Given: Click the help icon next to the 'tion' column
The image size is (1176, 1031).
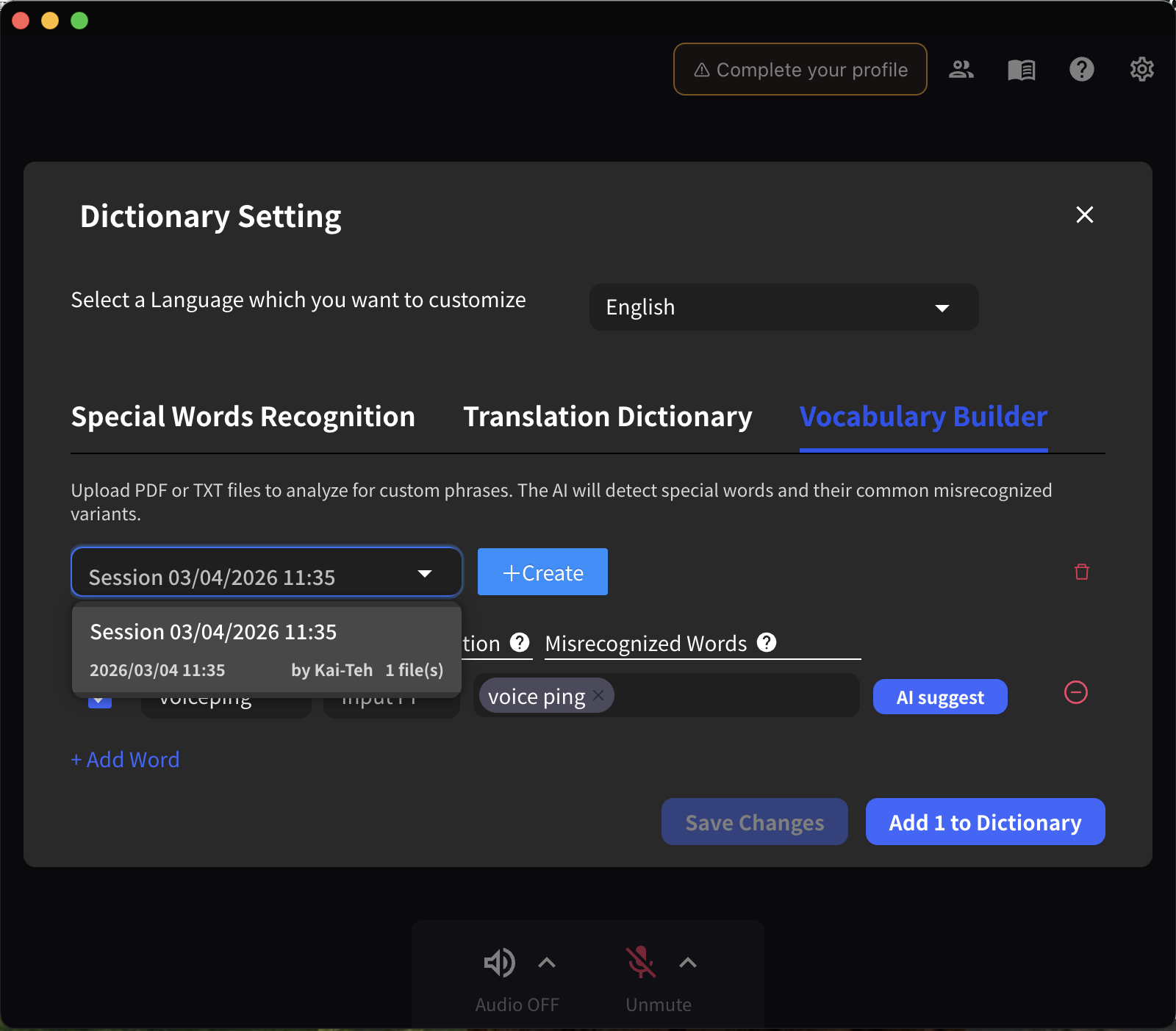Looking at the screenshot, I should [520, 642].
